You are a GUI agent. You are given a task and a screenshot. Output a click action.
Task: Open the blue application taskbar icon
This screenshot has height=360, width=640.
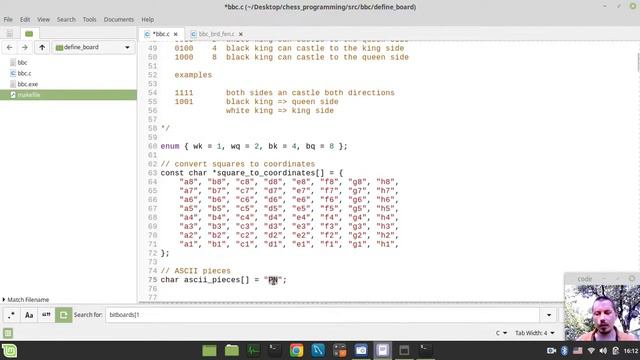tap(318, 350)
